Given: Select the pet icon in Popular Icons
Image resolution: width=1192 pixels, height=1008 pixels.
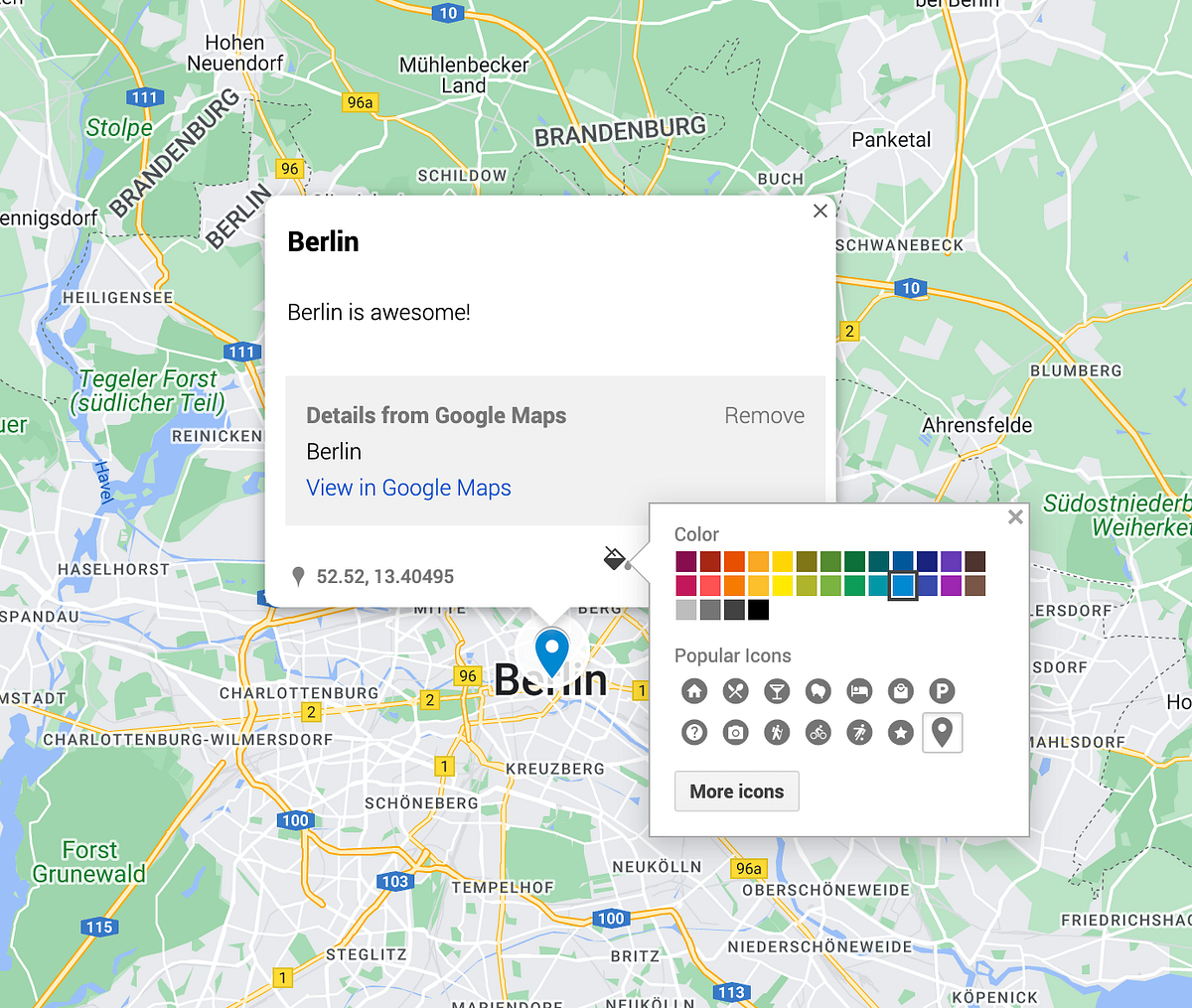Looking at the screenshot, I should coord(819,691).
